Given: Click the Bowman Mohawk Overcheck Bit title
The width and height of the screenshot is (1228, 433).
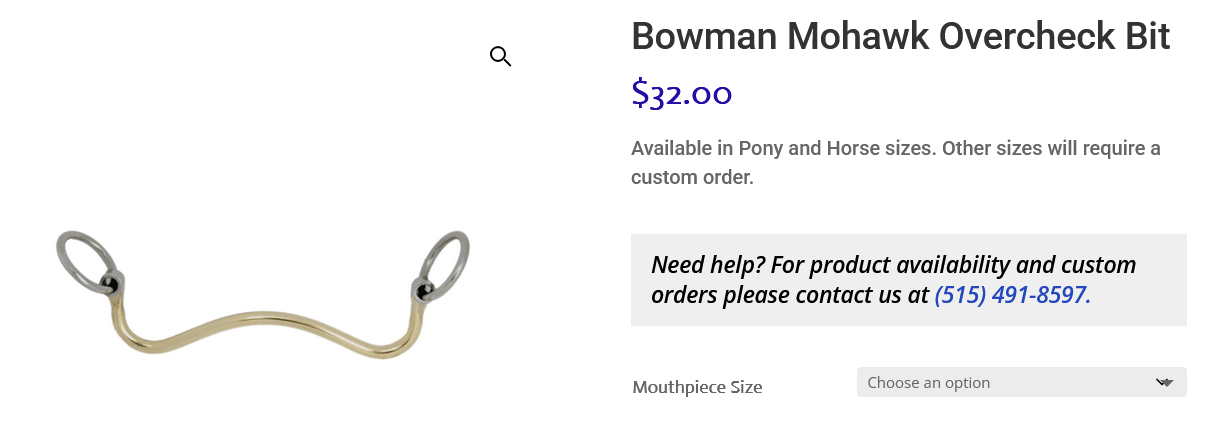Looking at the screenshot, I should (x=900, y=37).
